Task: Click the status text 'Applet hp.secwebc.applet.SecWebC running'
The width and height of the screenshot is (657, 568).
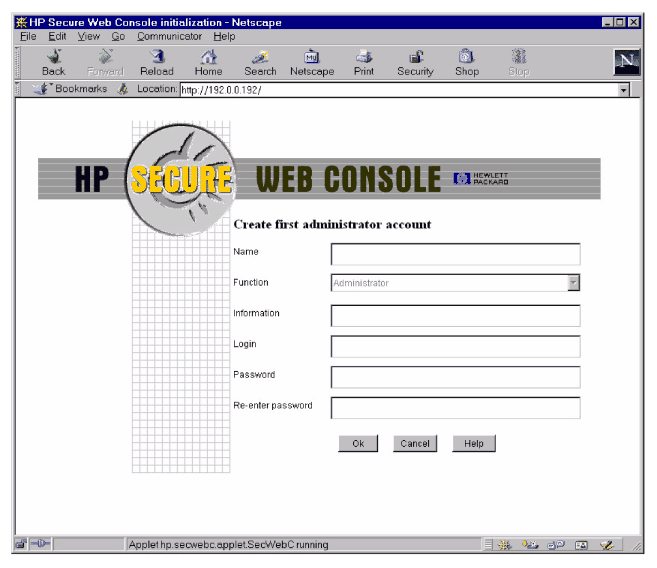Action: coord(228,545)
